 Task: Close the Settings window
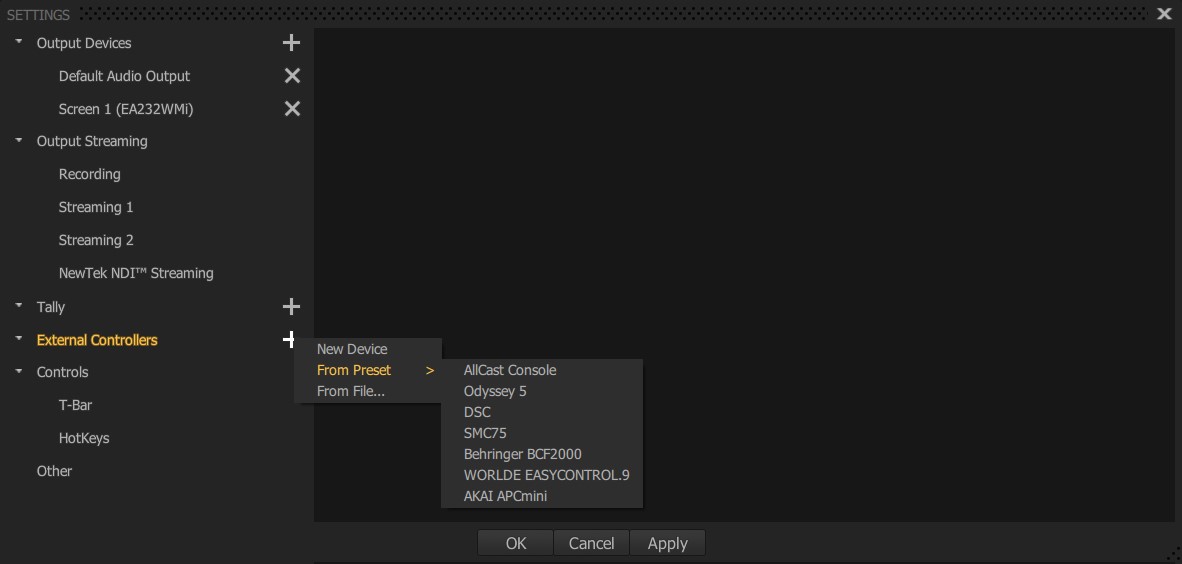click(x=1164, y=14)
